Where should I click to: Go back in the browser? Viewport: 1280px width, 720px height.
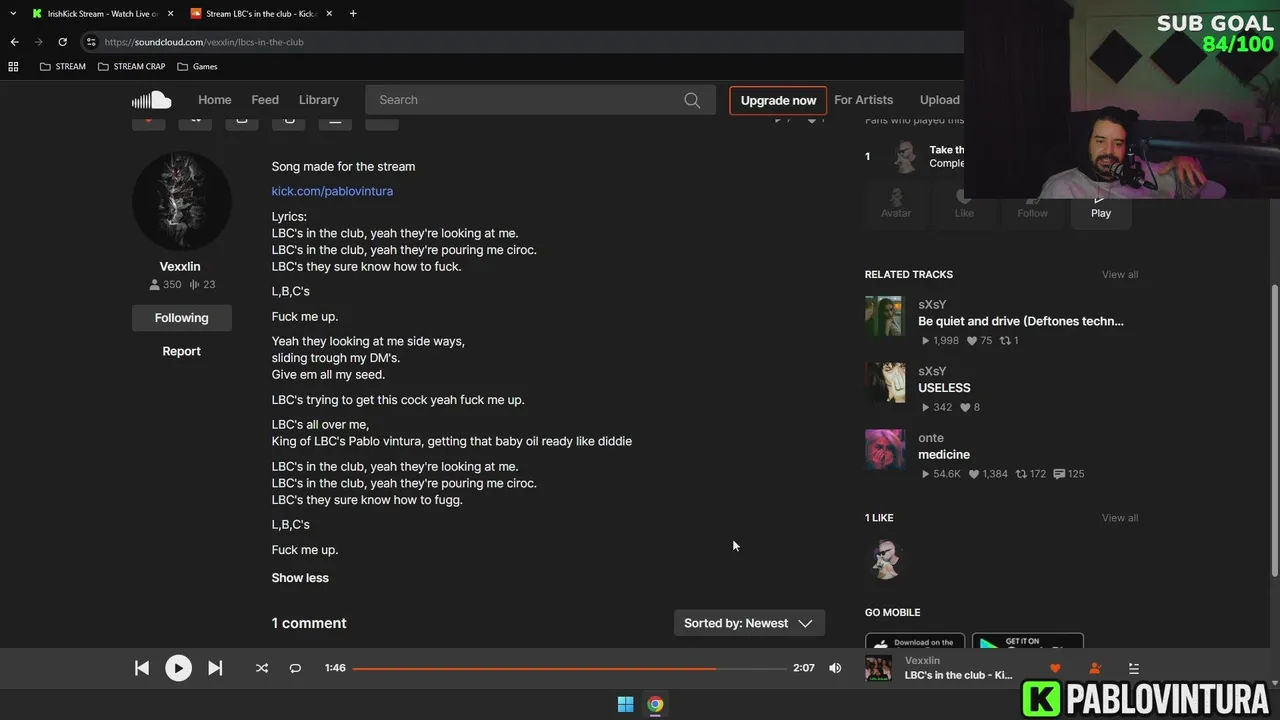[x=14, y=42]
